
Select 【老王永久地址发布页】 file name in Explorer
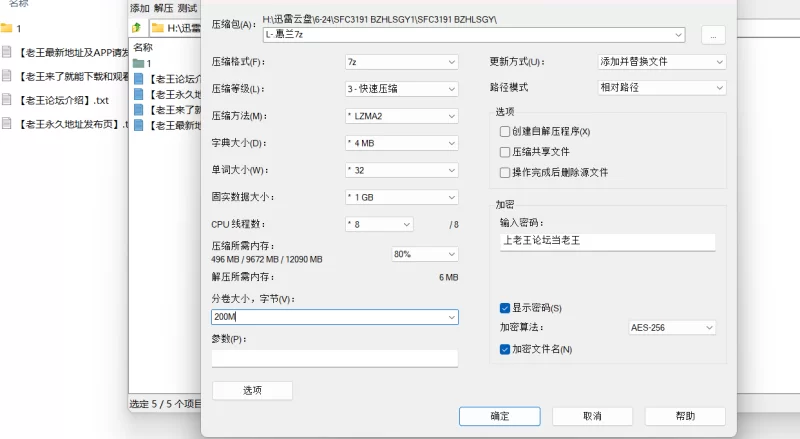73,124
